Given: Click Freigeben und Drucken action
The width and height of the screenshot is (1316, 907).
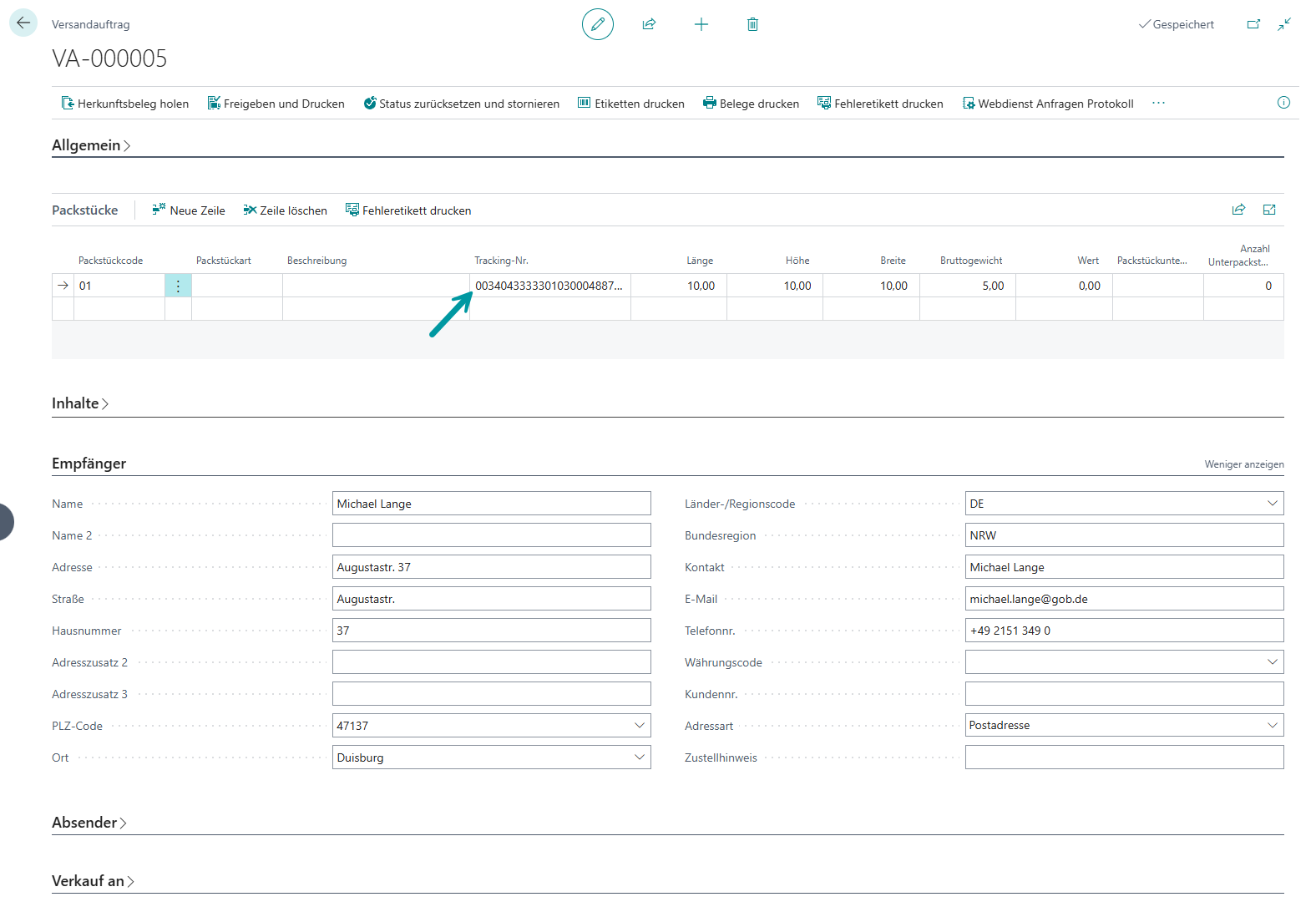Looking at the screenshot, I should 276,104.
